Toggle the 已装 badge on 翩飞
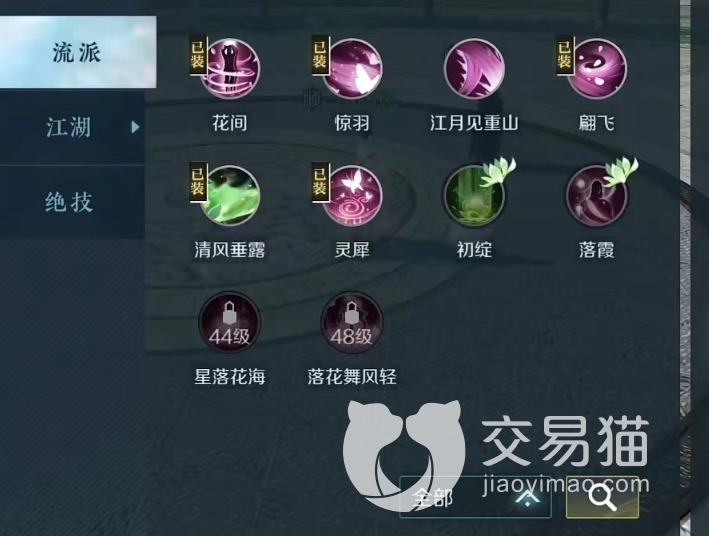Viewport: 709px width, 536px height. (564, 56)
